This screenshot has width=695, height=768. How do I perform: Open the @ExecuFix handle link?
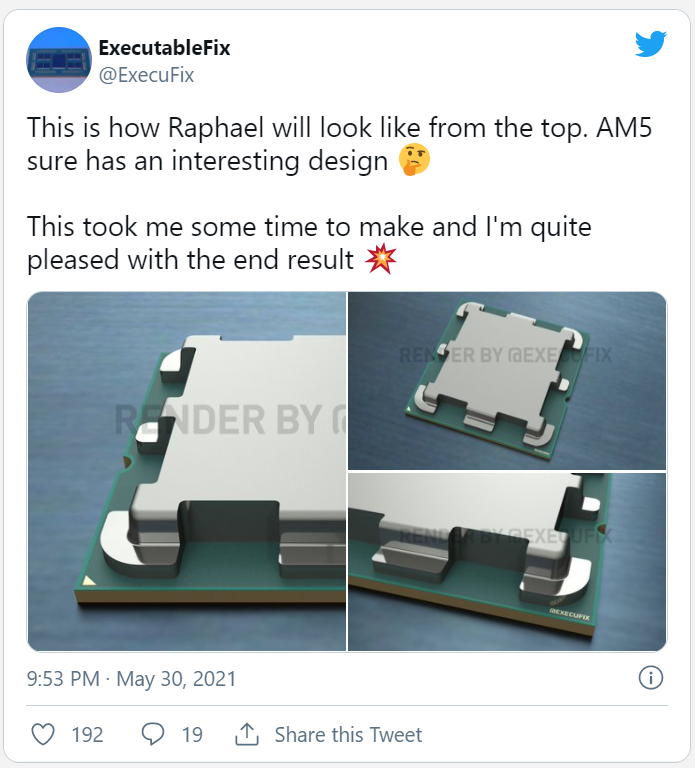pyautogui.click(x=146, y=75)
